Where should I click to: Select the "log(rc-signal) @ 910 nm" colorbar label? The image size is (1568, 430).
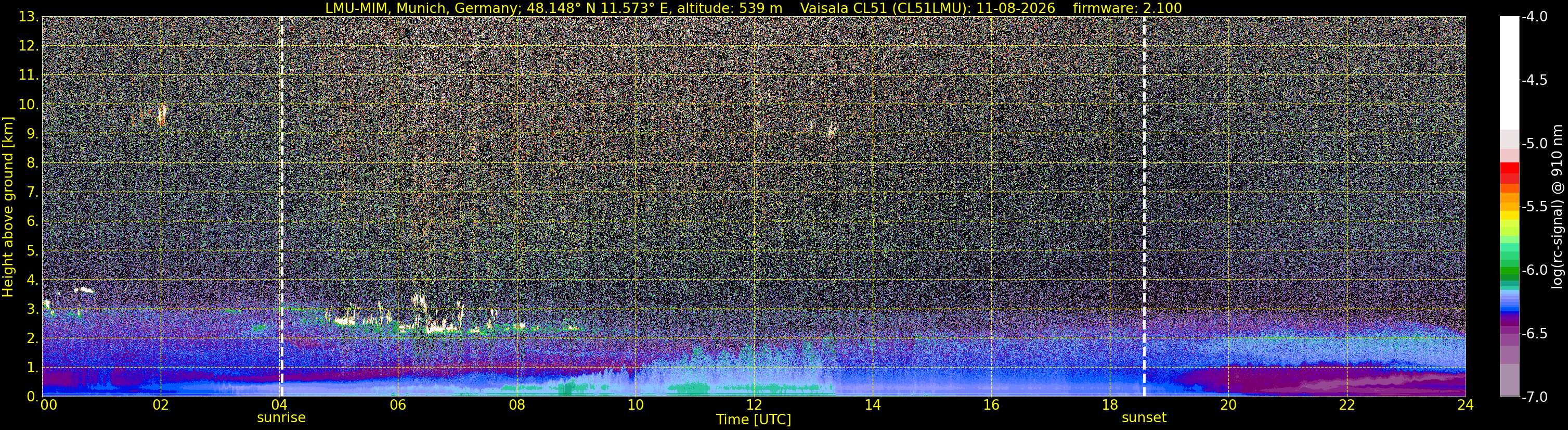coord(1558,207)
